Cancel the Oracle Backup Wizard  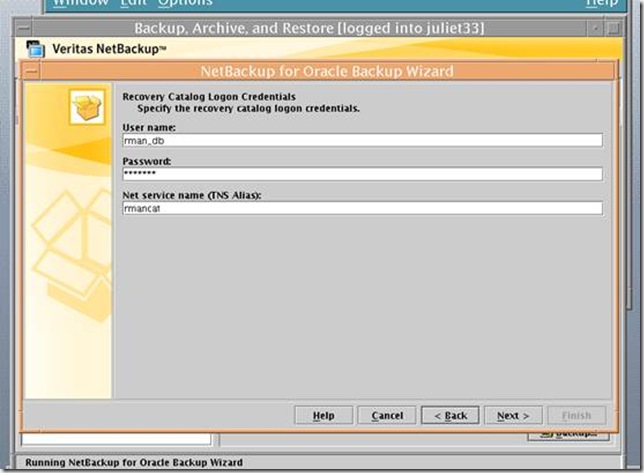click(x=386, y=416)
